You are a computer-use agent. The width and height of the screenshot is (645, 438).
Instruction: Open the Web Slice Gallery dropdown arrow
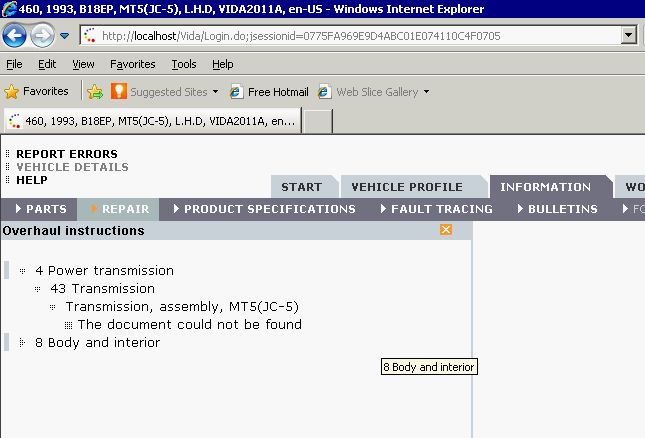(x=427, y=92)
